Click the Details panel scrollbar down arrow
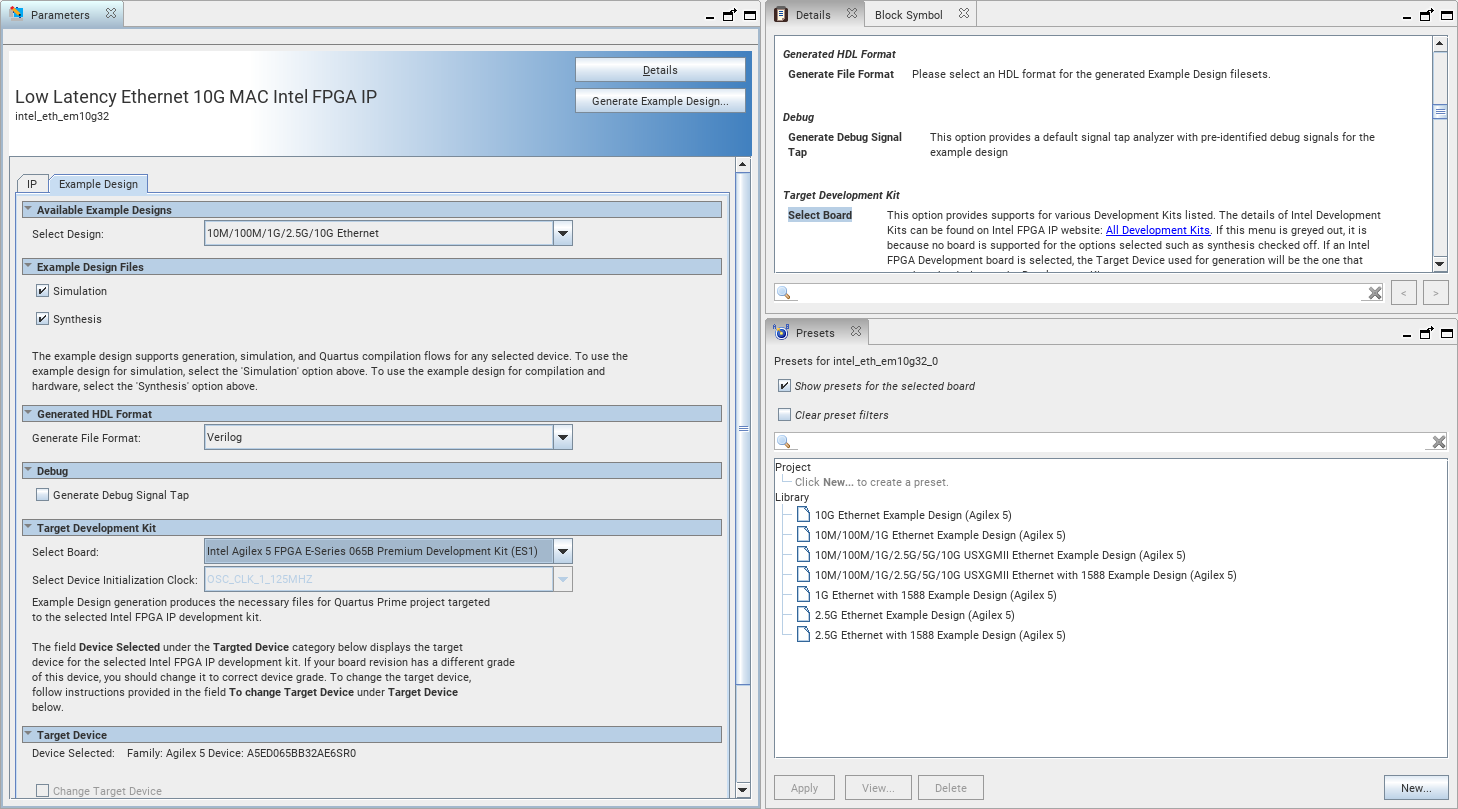1458x809 pixels. [1440, 264]
